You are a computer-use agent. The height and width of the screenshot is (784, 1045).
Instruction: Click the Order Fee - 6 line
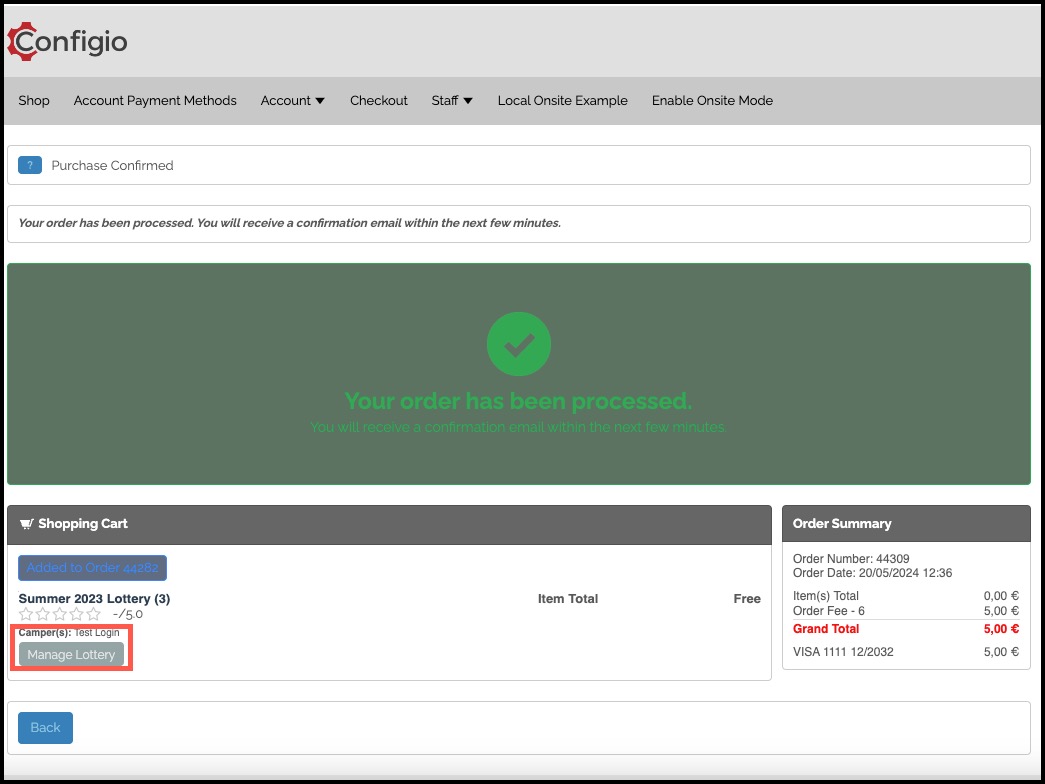(x=906, y=611)
